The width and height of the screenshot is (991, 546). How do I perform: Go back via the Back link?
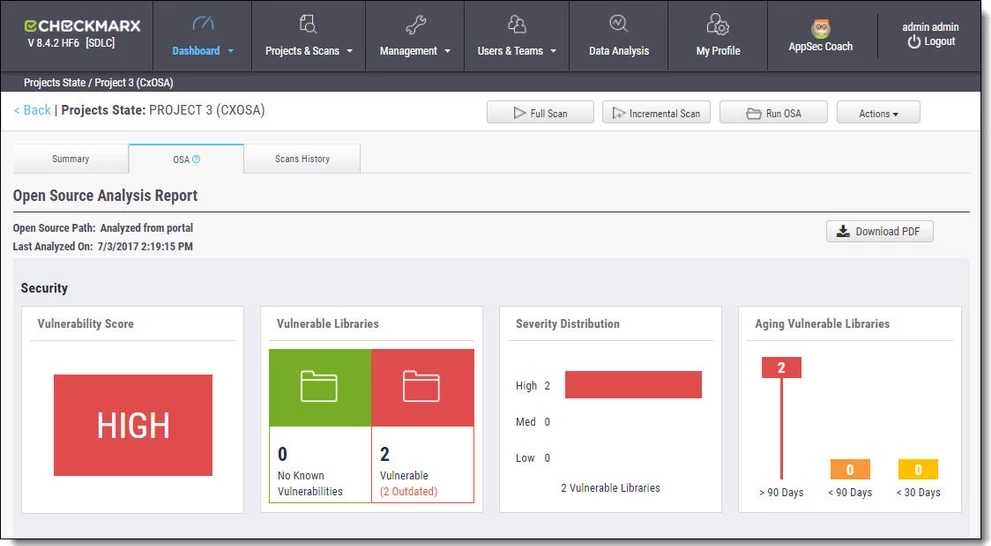tap(32, 110)
